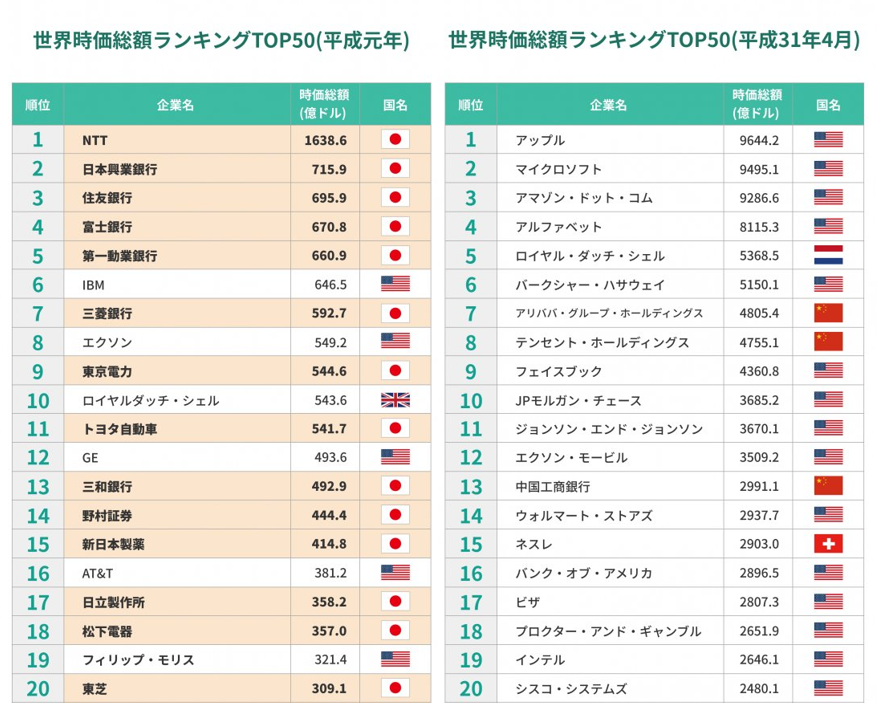Click the 三和銀行 company name
The height and width of the screenshot is (703, 877).
click(107, 487)
